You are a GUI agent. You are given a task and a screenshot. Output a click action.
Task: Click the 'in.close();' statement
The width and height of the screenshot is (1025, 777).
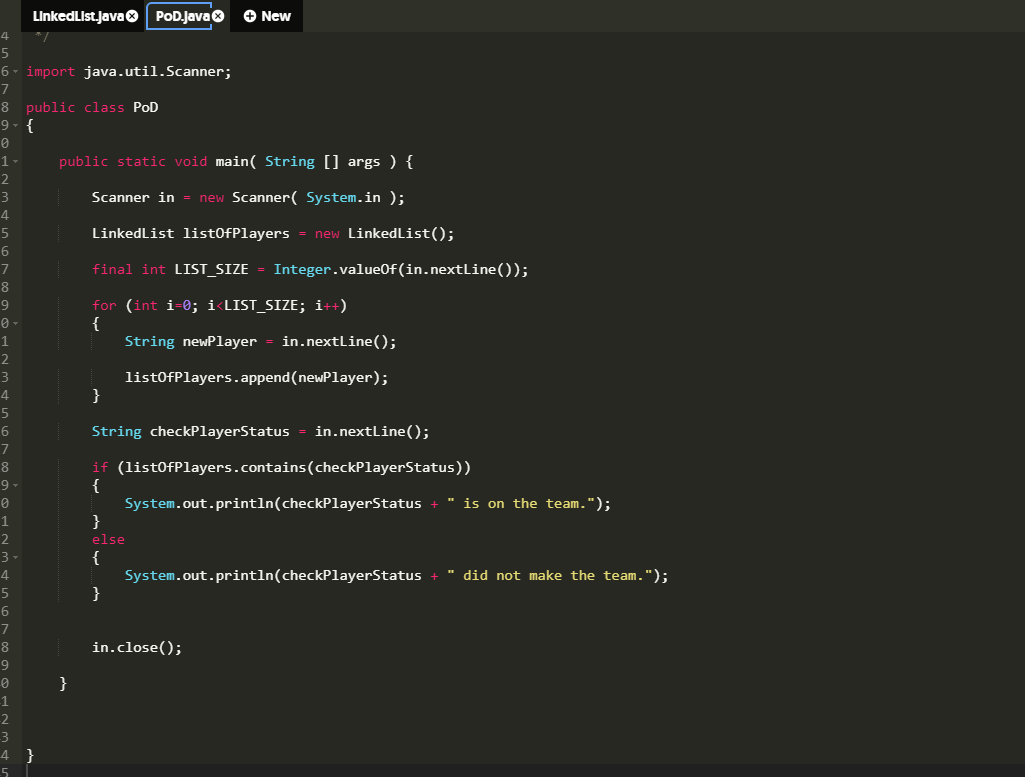point(137,647)
